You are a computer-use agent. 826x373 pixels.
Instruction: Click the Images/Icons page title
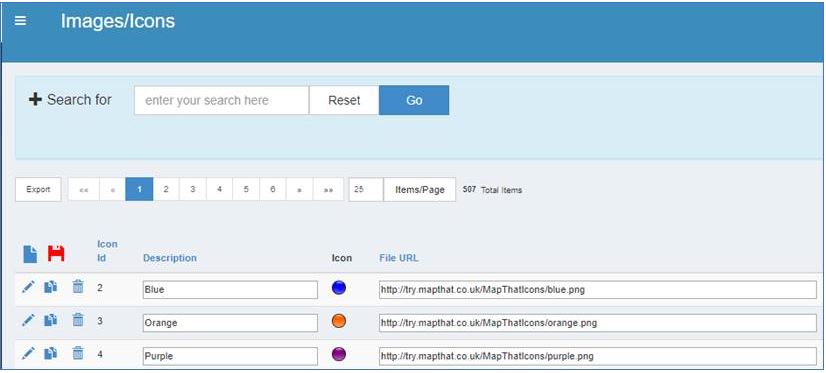(118, 21)
